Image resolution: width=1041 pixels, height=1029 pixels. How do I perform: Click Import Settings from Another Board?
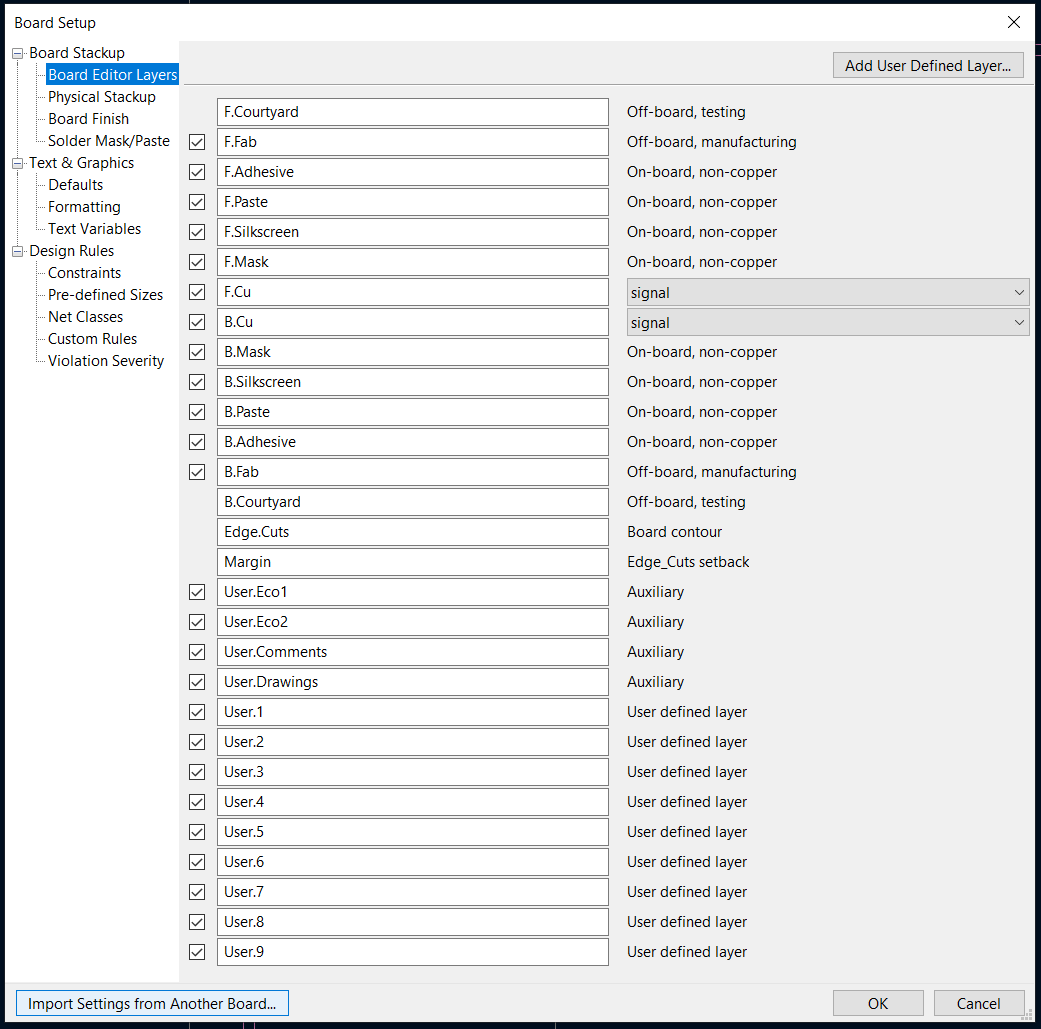point(152,1003)
